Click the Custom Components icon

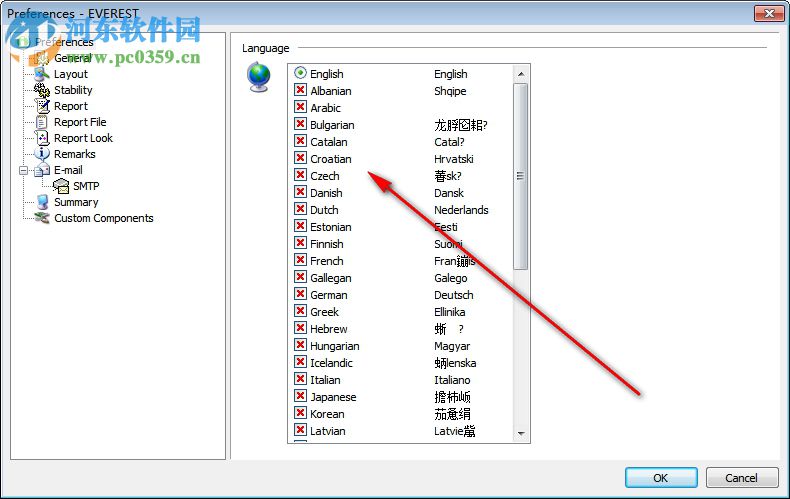click(42, 218)
